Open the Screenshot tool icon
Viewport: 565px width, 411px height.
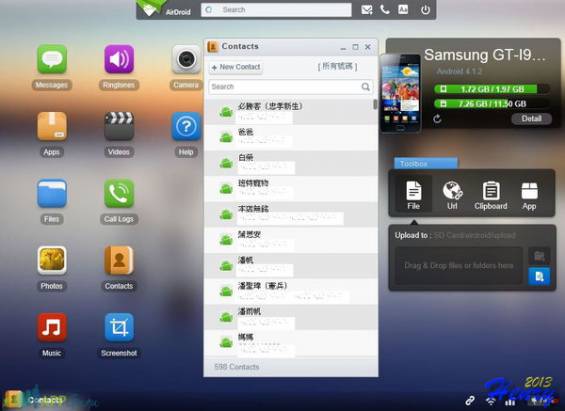pyautogui.click(x=119, y=327)
